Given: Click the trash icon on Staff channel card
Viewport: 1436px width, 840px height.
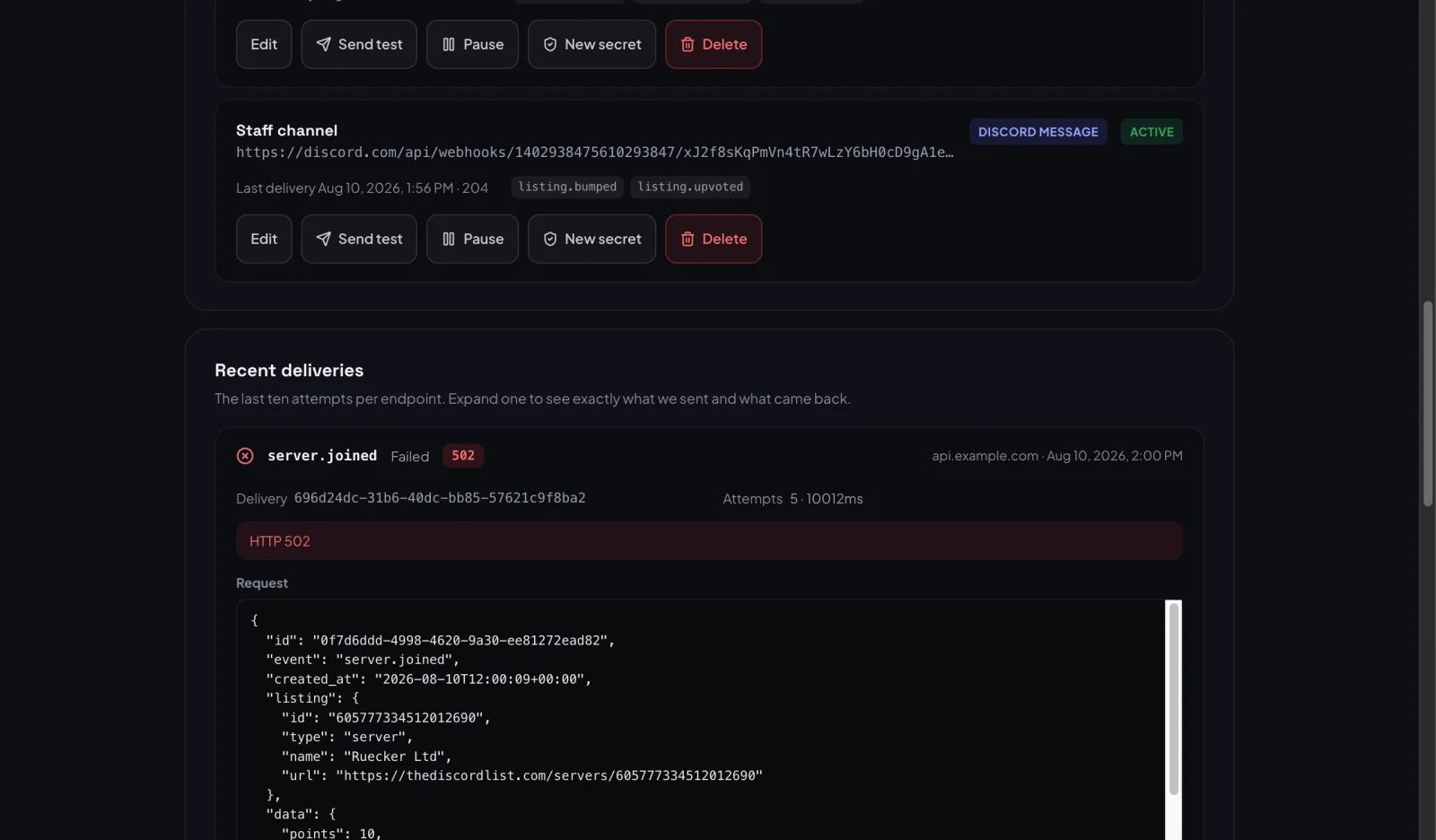Looking at the screenshot, I should 687,239.
